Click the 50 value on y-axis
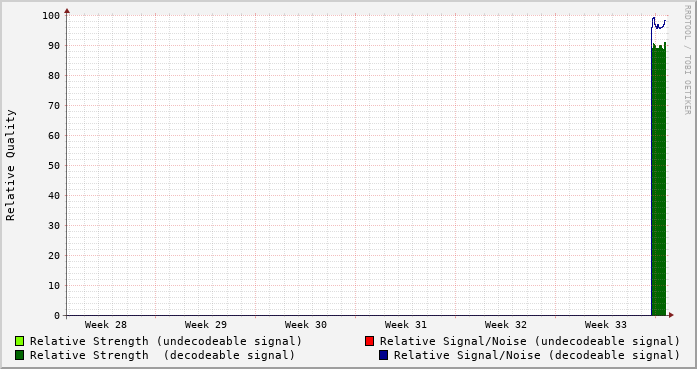 (54, 165)
